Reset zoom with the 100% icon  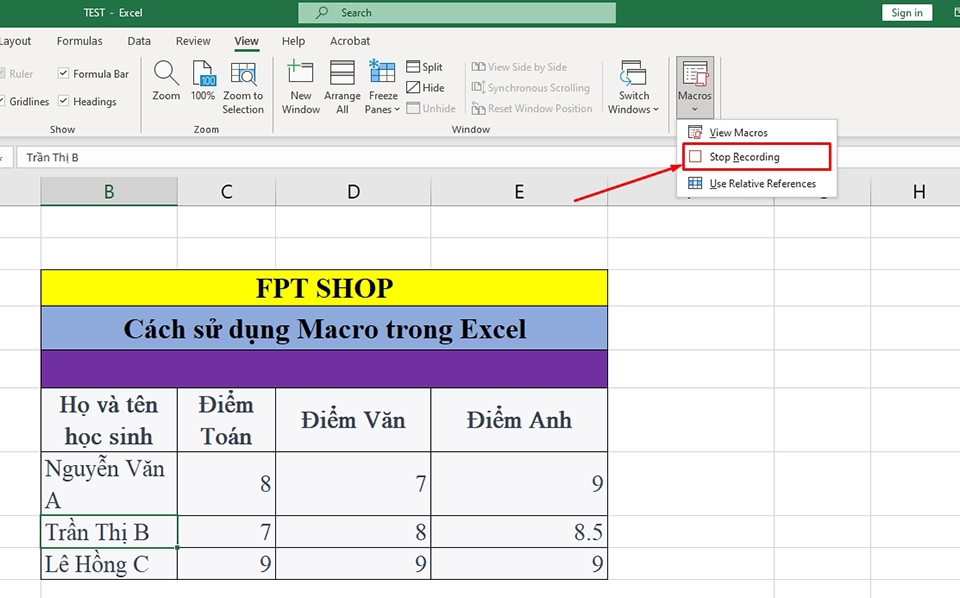pyautogui.click(x=203, y=73)
